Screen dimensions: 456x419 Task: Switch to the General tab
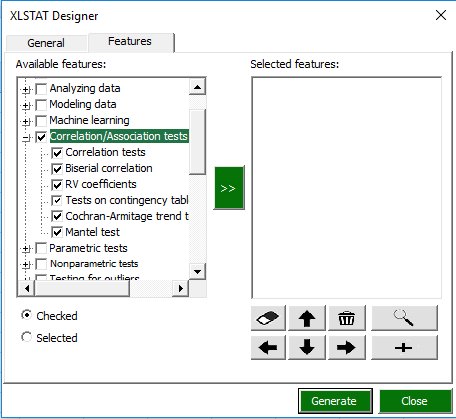pos(46,43)
